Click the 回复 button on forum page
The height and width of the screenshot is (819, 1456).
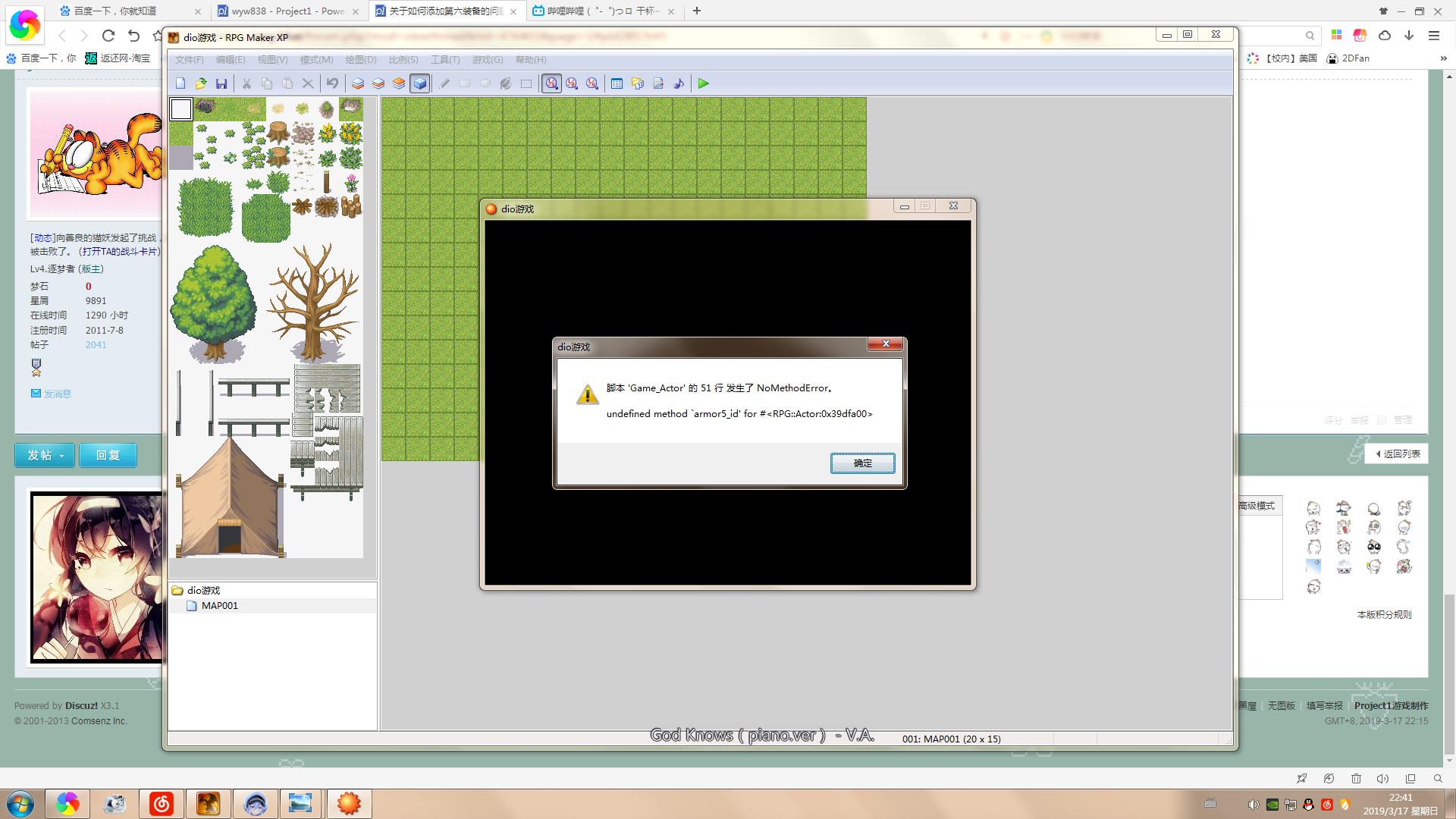(x=108, y=455)
